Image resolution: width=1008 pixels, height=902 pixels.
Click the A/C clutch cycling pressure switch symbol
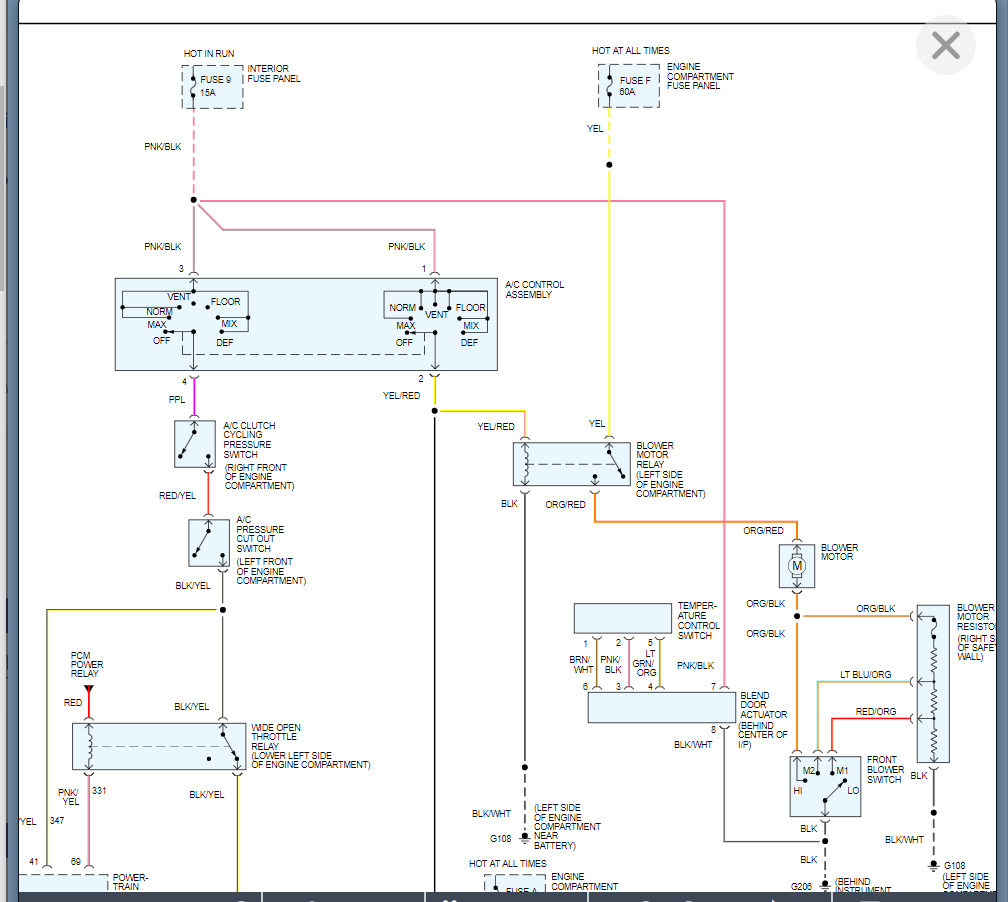[x=195, y=444]
